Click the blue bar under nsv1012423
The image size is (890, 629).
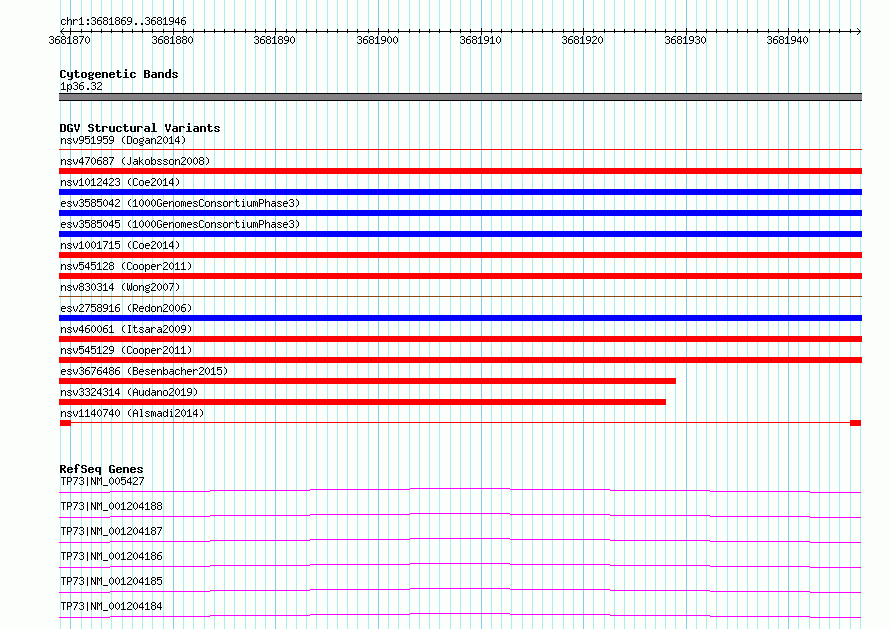pos(460,192)
